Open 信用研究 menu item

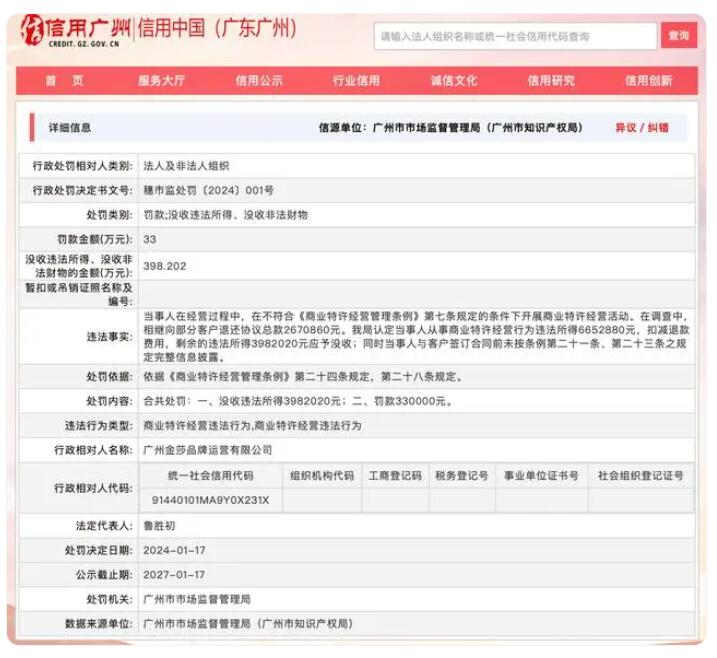click(551, 81)
